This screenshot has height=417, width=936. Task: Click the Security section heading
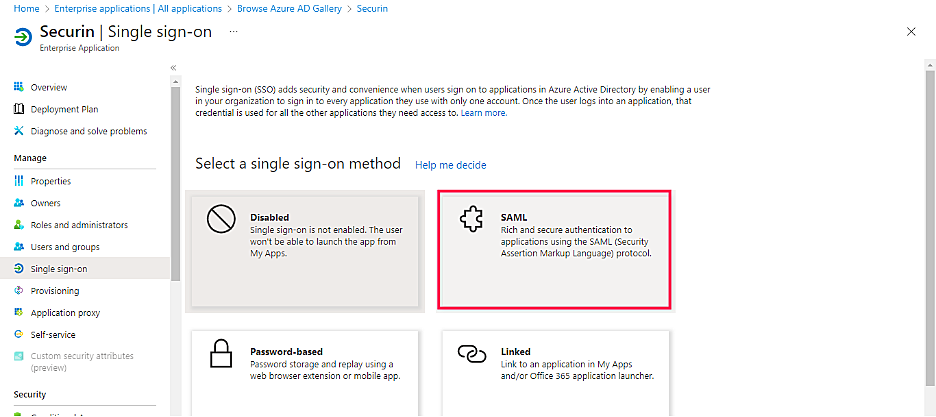tap(30, 394)
